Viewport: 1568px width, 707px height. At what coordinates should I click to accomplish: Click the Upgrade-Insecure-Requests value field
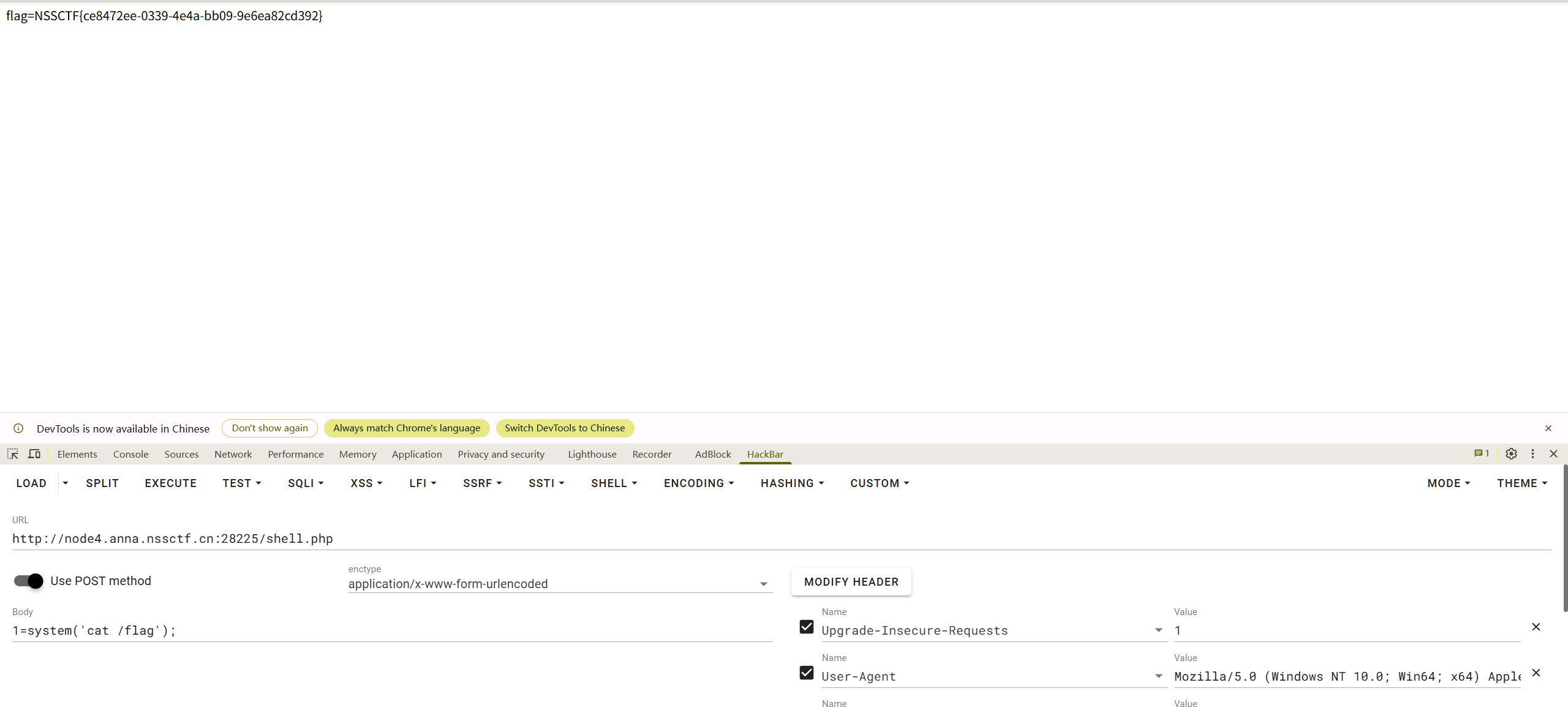tap(1347, 630)
